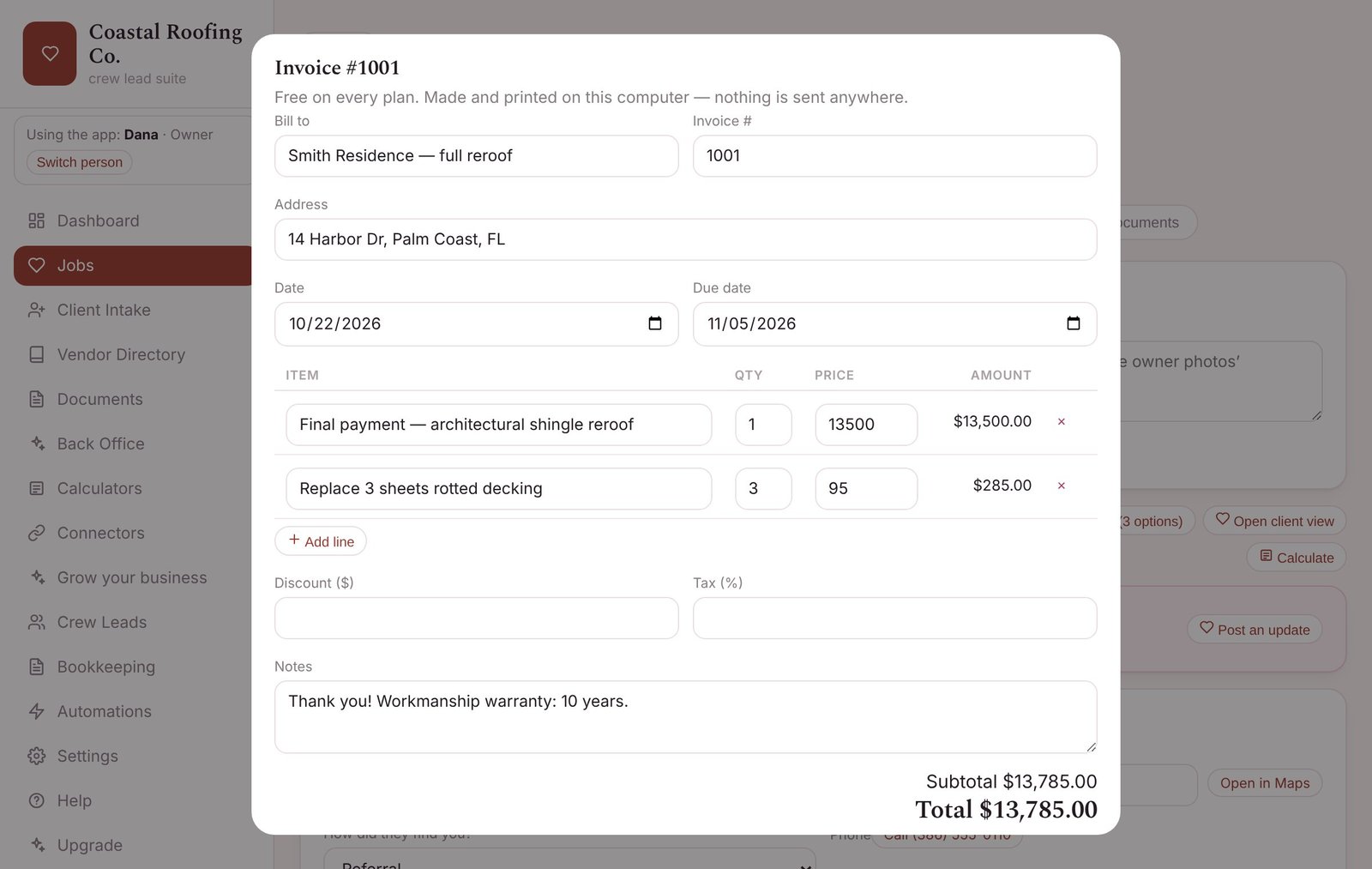
Task: Click the Switch person button
Action: pos(79,162)
